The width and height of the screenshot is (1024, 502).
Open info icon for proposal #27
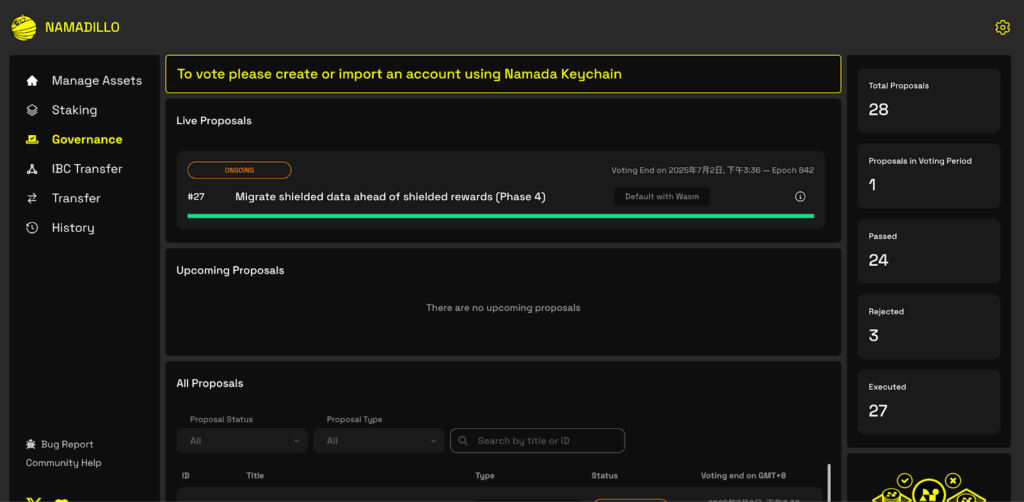(x=800, y=196)
